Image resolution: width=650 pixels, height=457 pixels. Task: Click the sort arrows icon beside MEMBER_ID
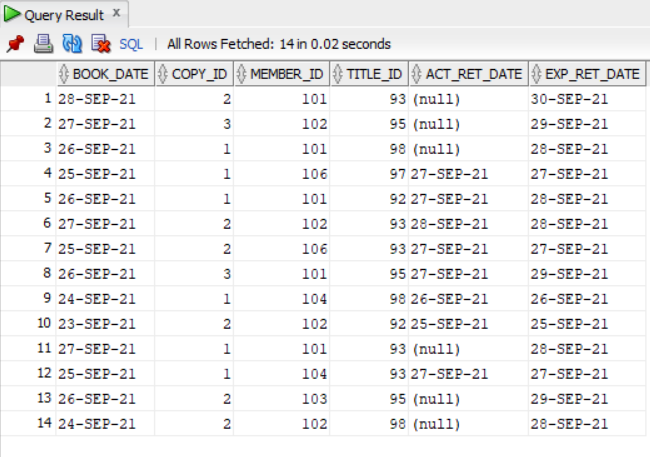[241, 74]
